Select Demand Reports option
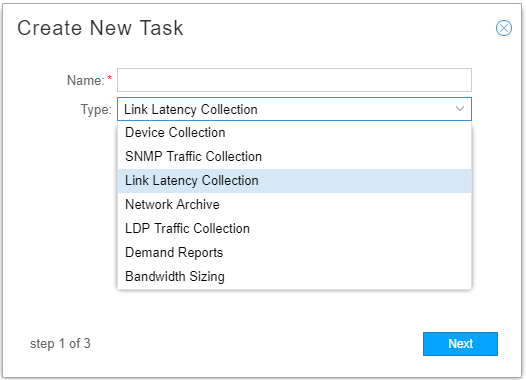526x380 pixels. [x=294, y=253]
